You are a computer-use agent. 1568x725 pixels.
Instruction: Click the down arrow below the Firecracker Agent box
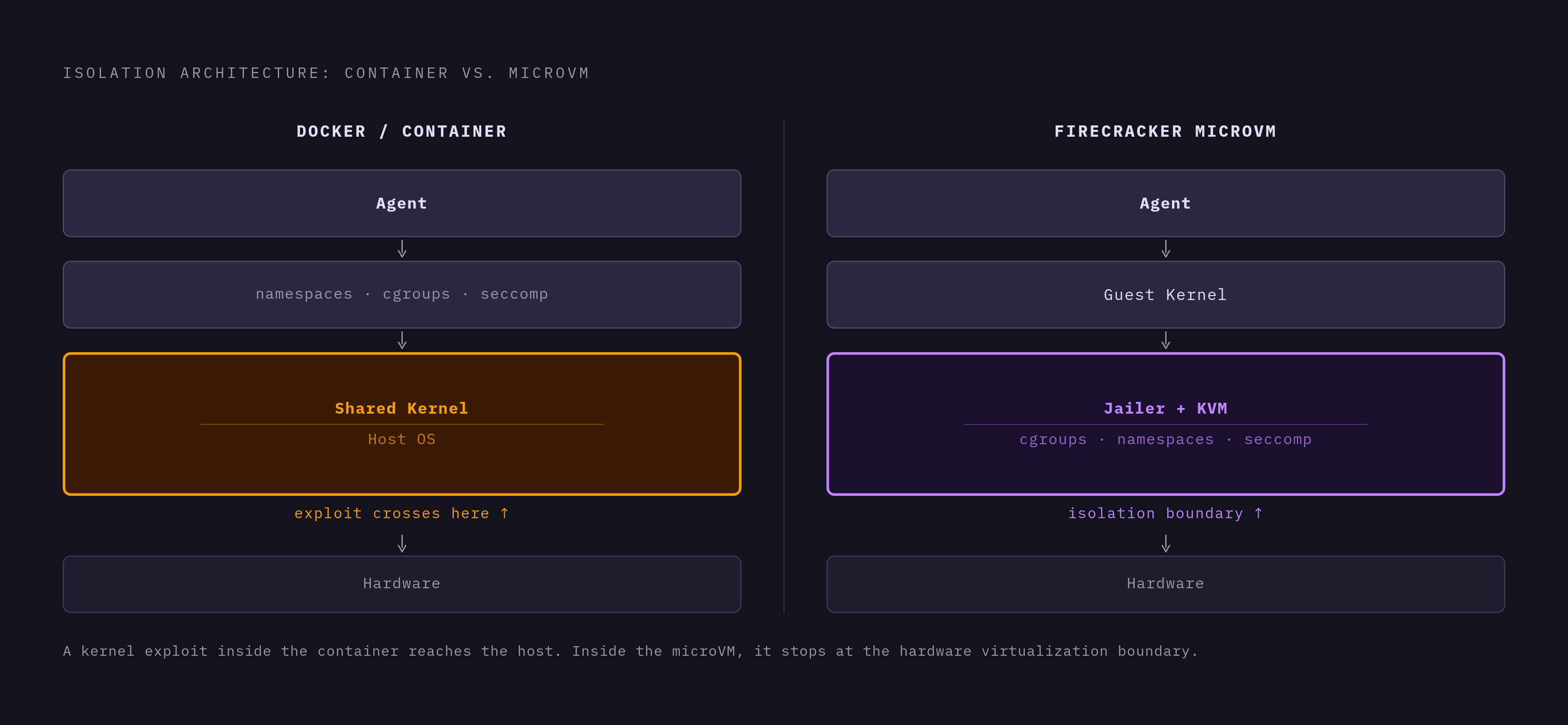click(x=1165, y=249)
